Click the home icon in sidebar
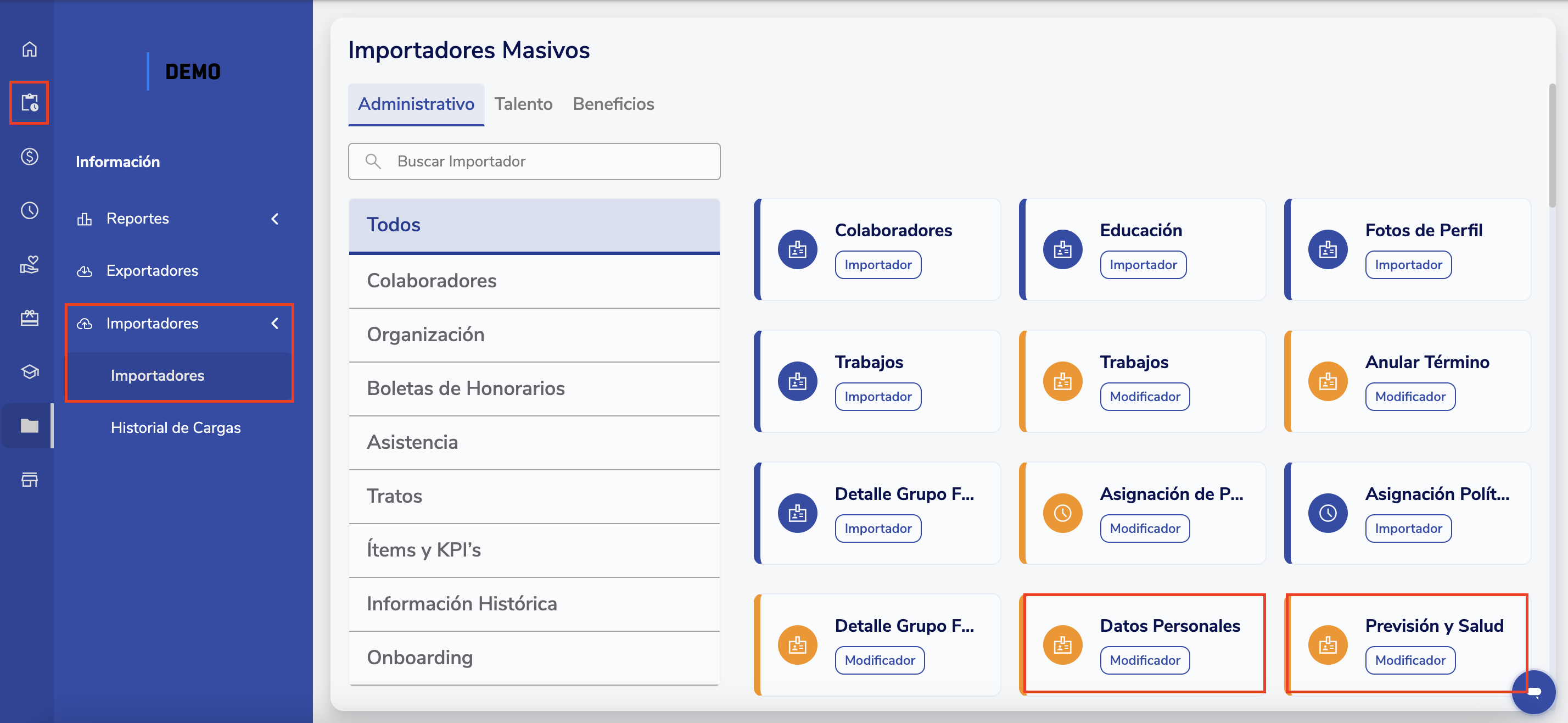Viewport: 1568px width, 723px height. (x=29, y=49)
